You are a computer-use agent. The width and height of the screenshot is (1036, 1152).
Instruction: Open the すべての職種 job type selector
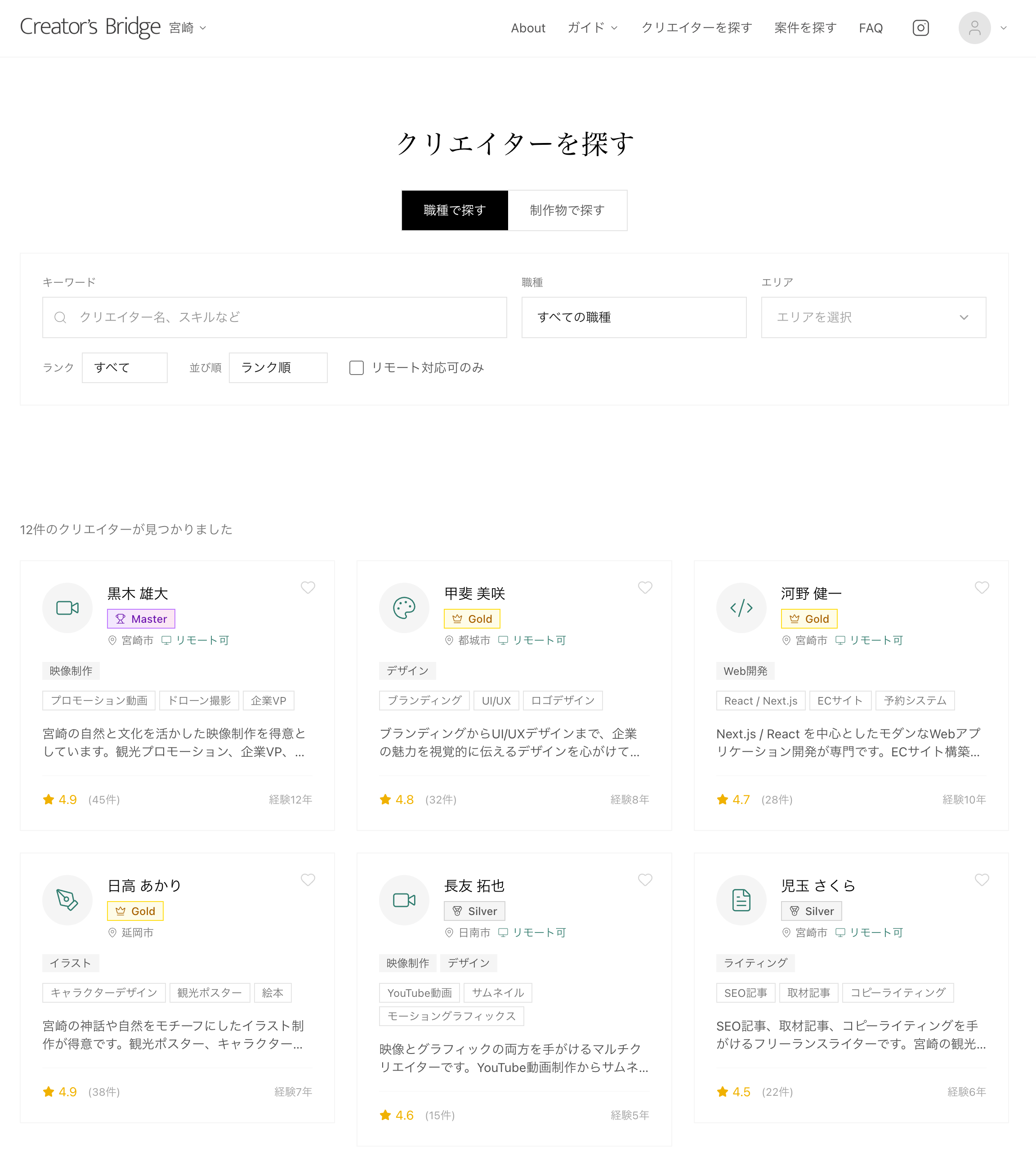pos(634,317)
